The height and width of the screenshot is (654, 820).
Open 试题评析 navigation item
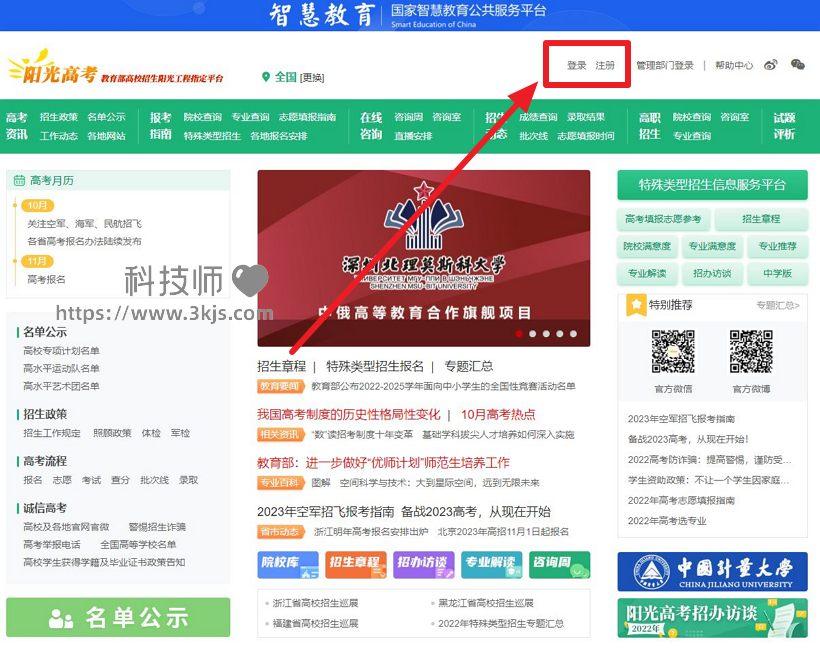click(784, 126)
